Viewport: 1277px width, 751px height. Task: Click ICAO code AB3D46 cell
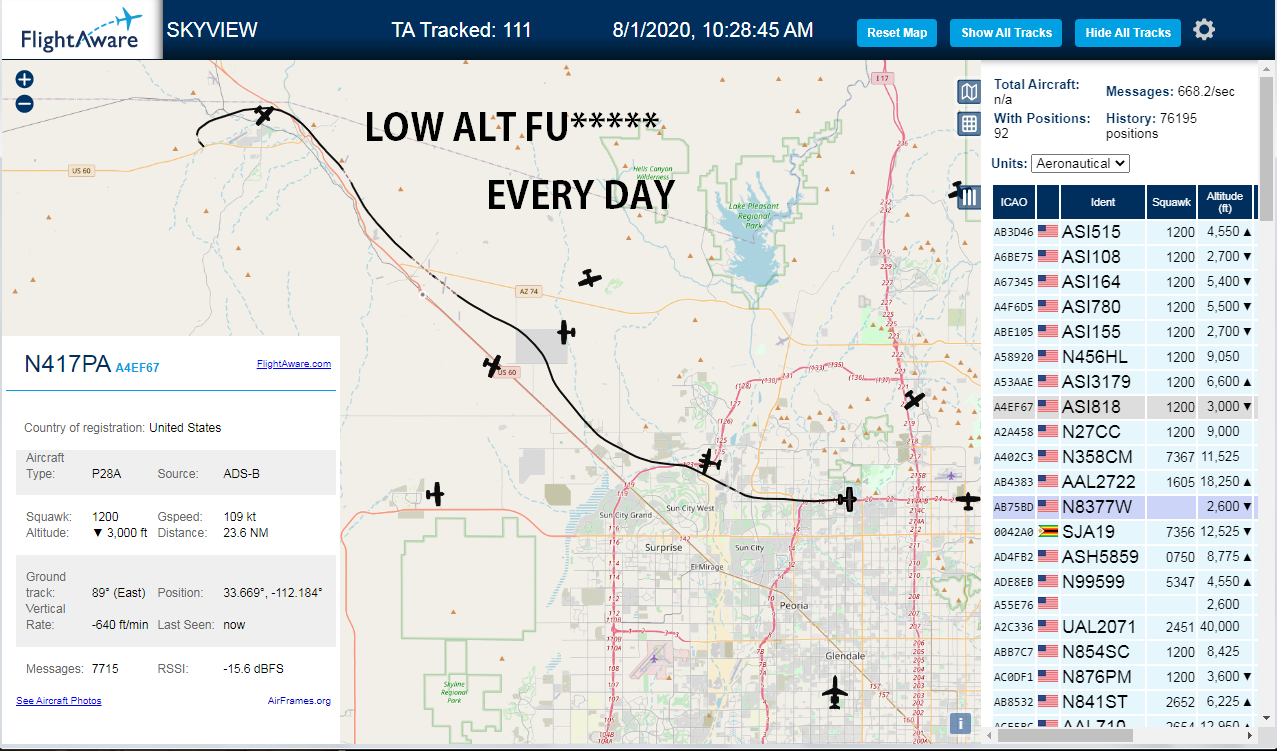tap(1013, 232)
